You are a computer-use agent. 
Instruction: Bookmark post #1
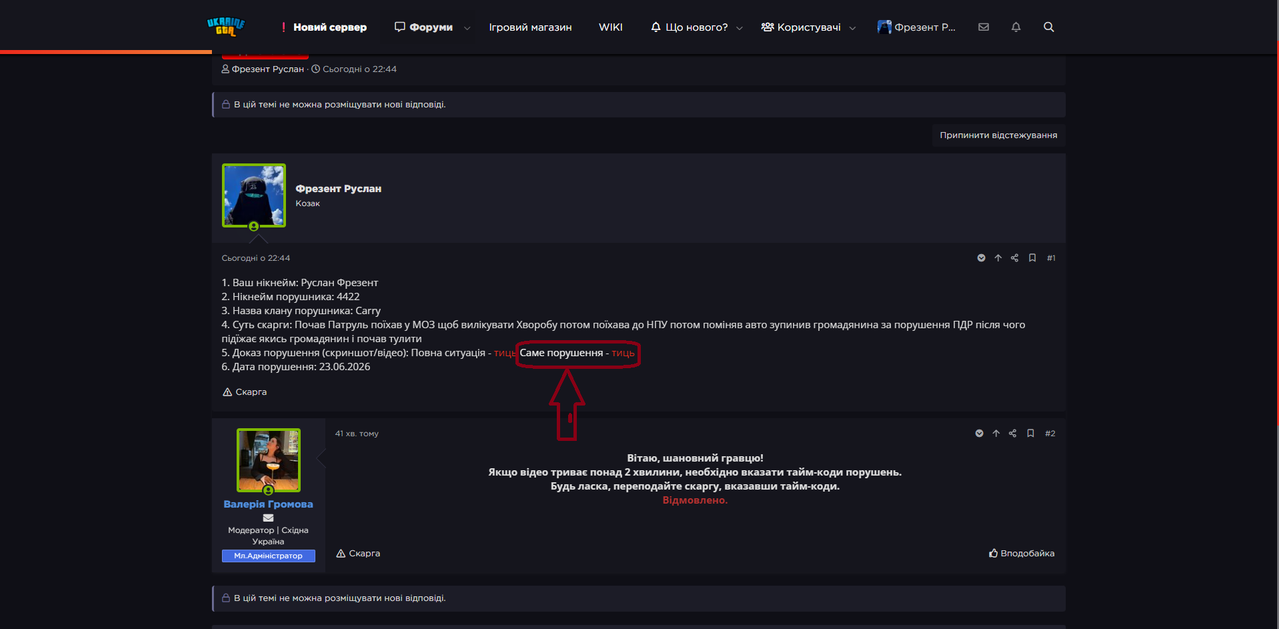tap(1032, 258)
